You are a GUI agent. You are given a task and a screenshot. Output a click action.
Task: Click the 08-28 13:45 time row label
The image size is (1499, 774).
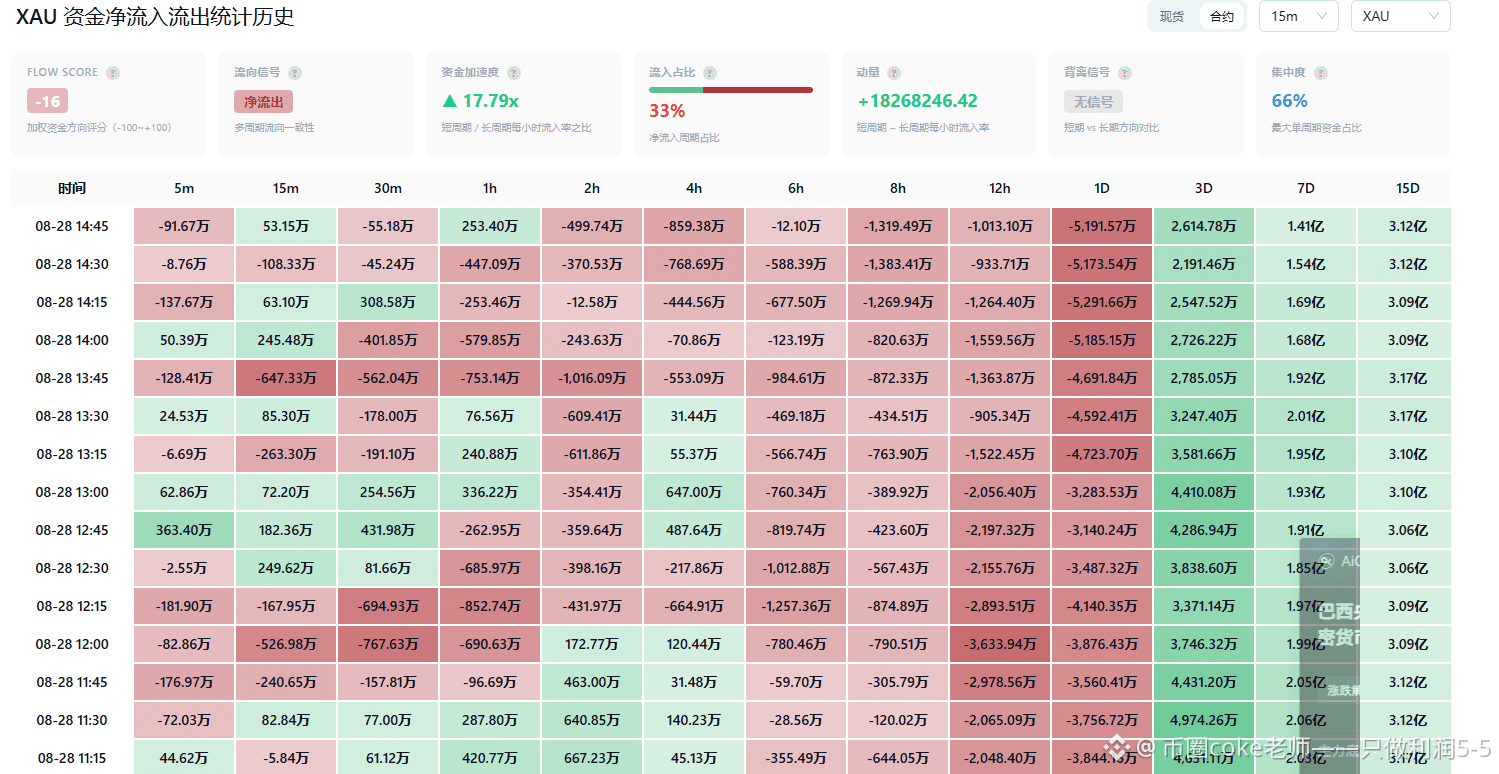pyautogui.click(x=72, y=378)
